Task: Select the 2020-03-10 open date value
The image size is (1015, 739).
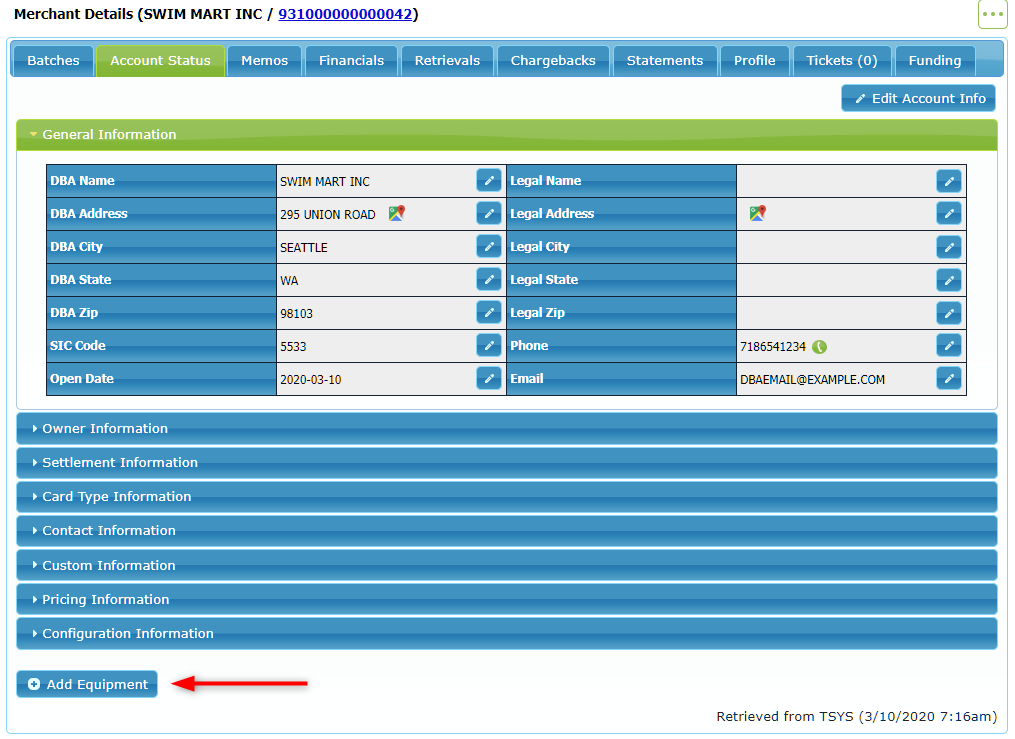Action: pos(310,380)
